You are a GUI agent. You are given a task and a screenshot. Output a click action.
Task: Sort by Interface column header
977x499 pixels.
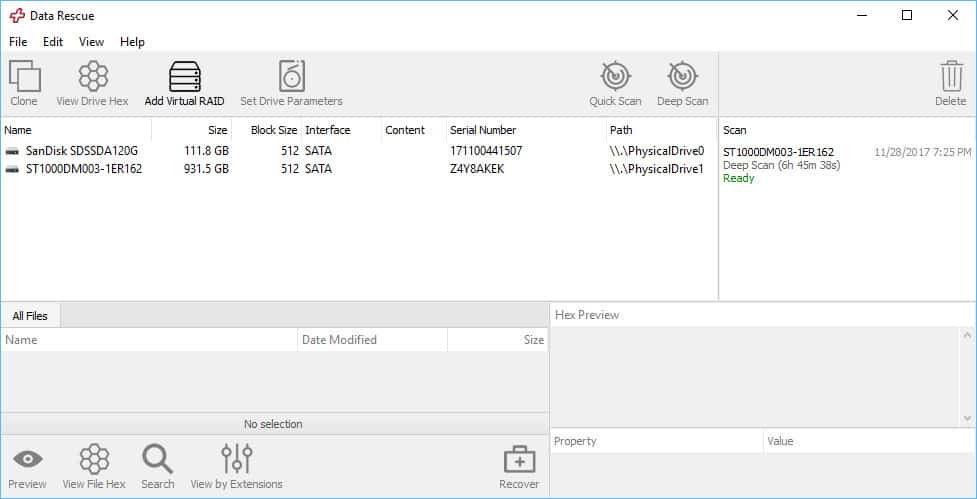click(x=341, y=130)
